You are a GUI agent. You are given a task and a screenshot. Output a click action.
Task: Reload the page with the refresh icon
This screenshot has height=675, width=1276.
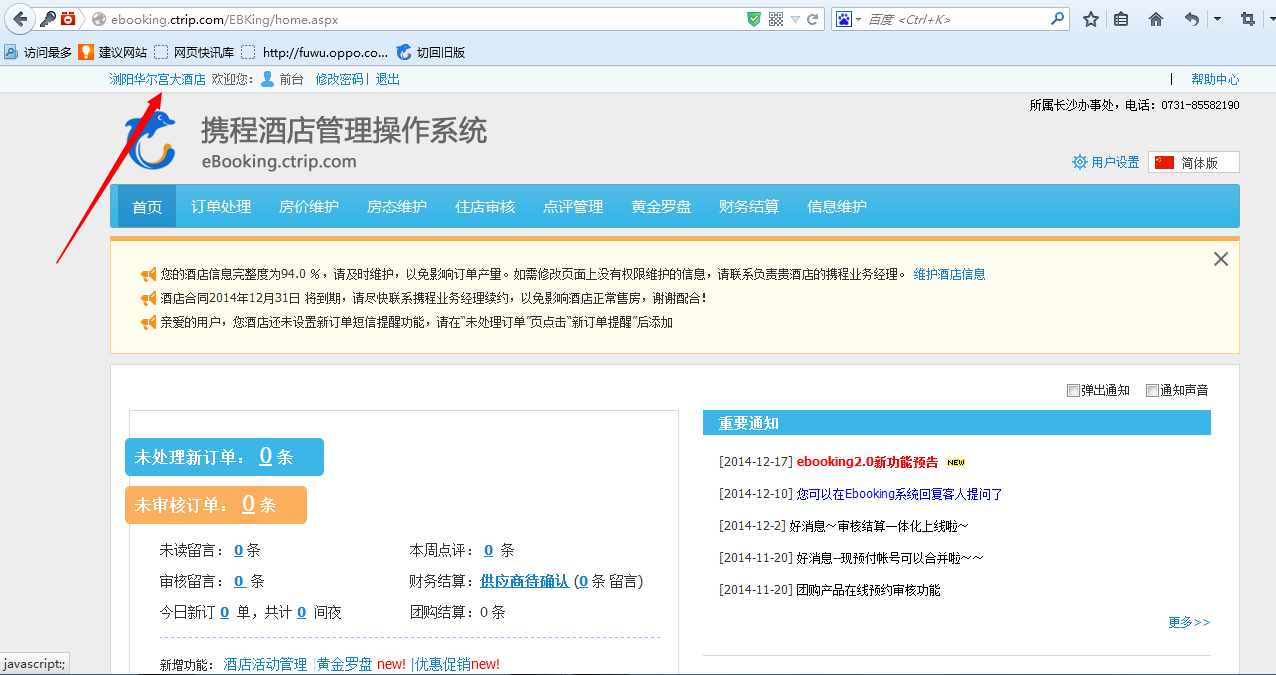tap(813, 19)
